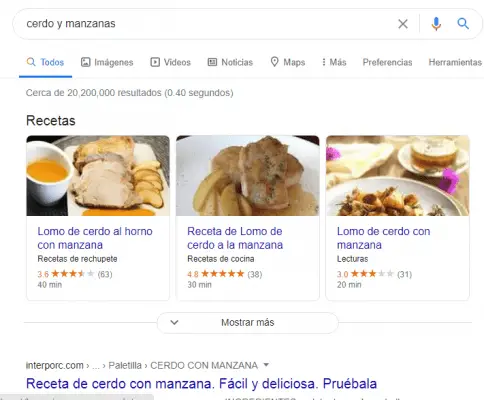Open the Imágenes results tab
This screenshot has width=484, height=400.
click(x=107, y=62)
